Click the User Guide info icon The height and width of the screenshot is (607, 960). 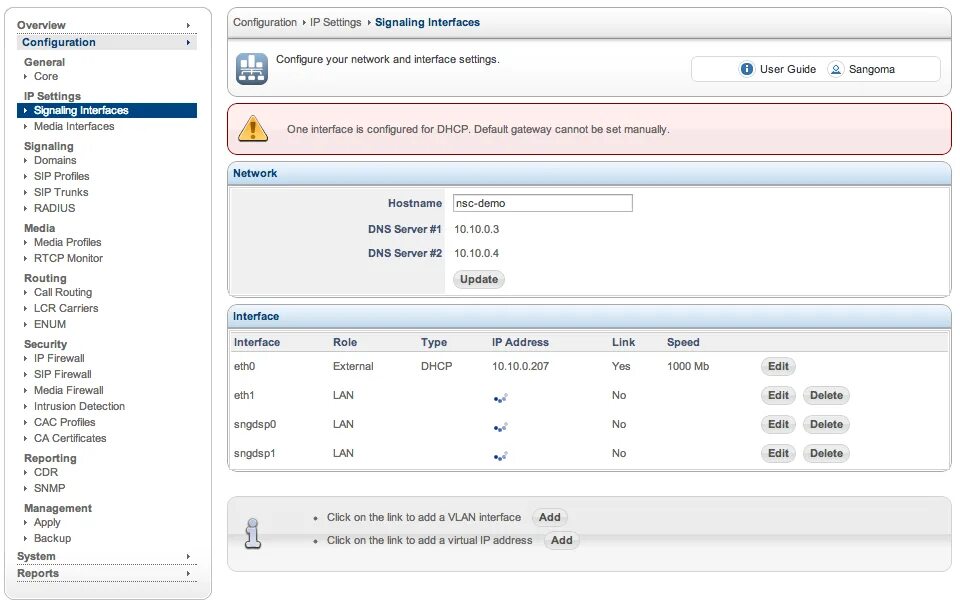coord(746,69)
